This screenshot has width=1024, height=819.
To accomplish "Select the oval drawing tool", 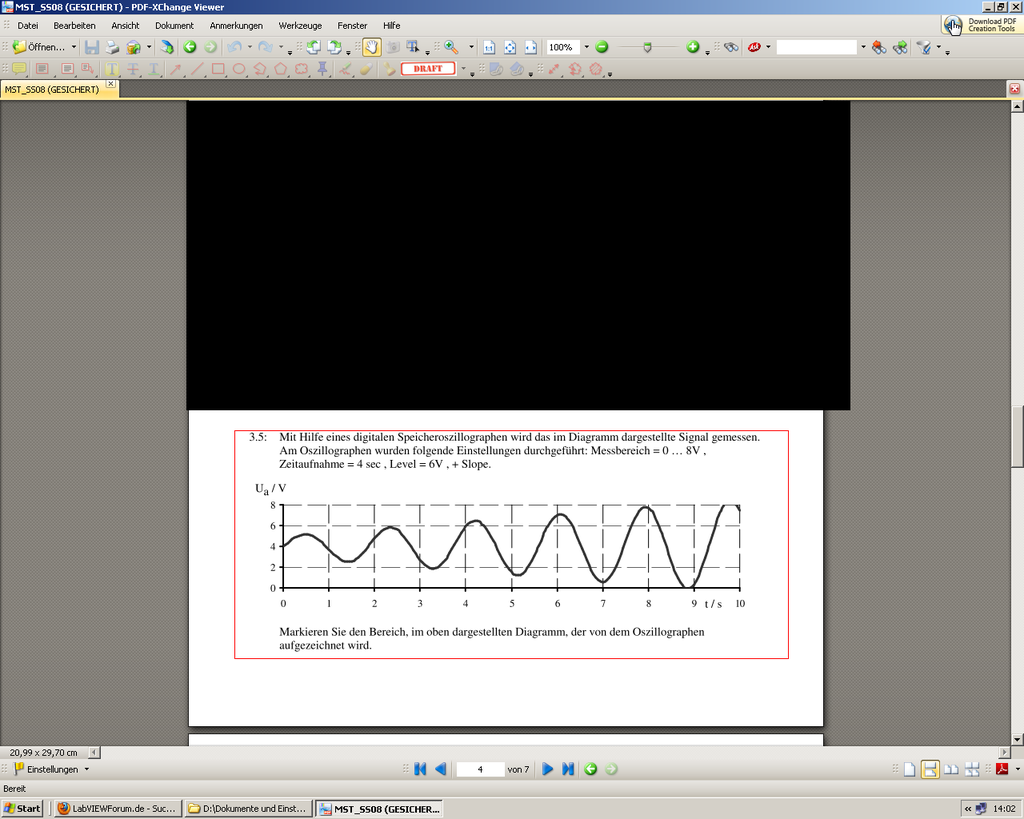I will 239,69.
